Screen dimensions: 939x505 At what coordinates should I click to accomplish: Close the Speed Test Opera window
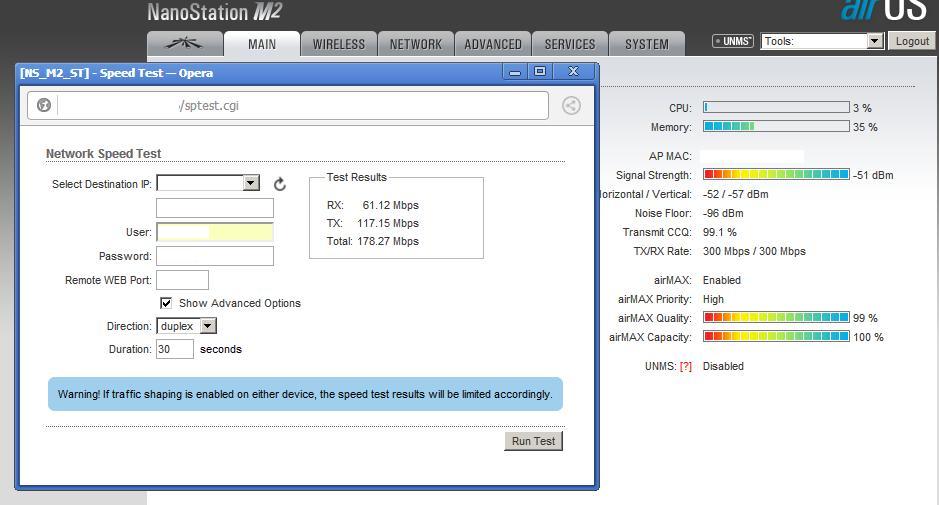click(x=574, y=72)
